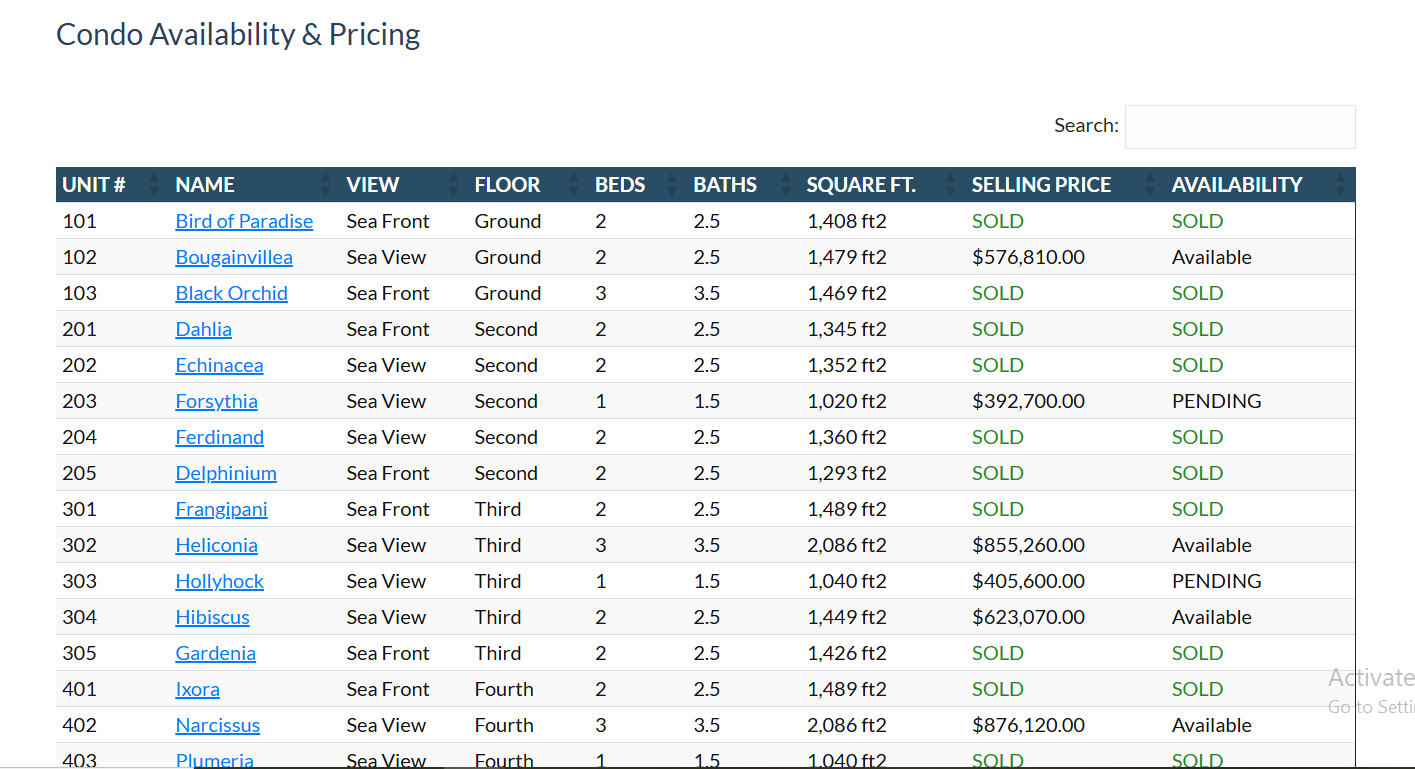Open the Frangipani unit link
The height and width of the screenshot is (769, 1415).
221,509
